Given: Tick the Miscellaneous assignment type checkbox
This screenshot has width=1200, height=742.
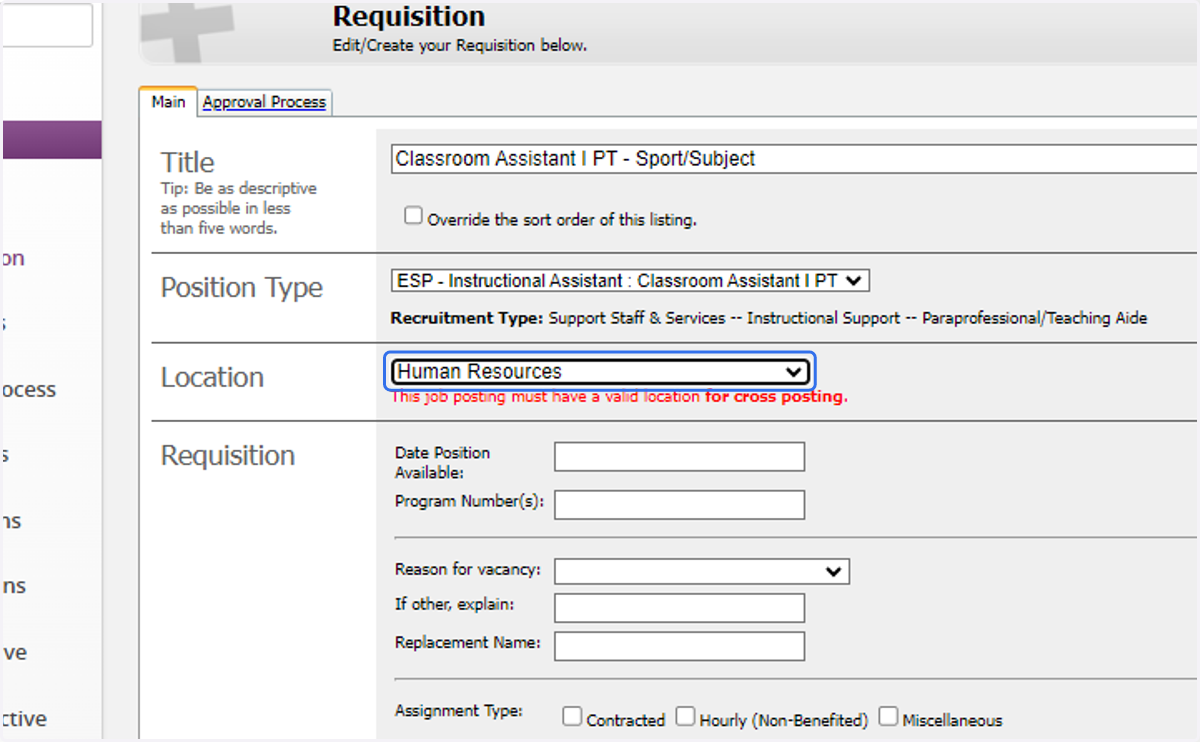Looking at the screenshot, I should (x=888, y=716).
